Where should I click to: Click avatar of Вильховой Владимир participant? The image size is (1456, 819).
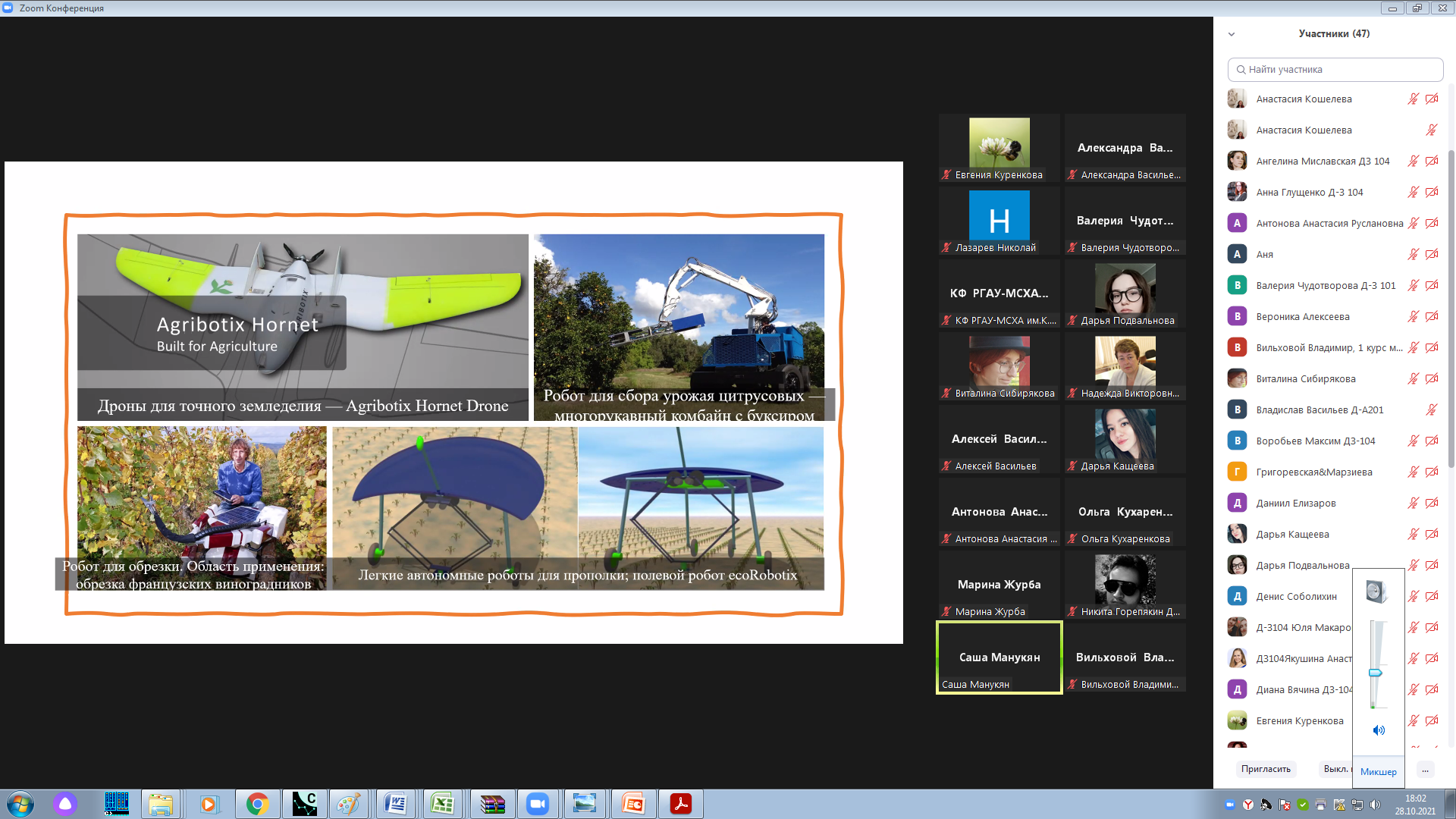coord(1237,348)
